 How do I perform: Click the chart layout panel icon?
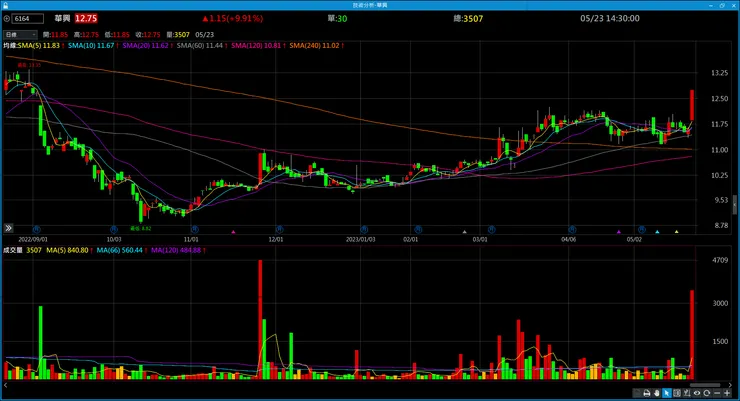(677, 393)
